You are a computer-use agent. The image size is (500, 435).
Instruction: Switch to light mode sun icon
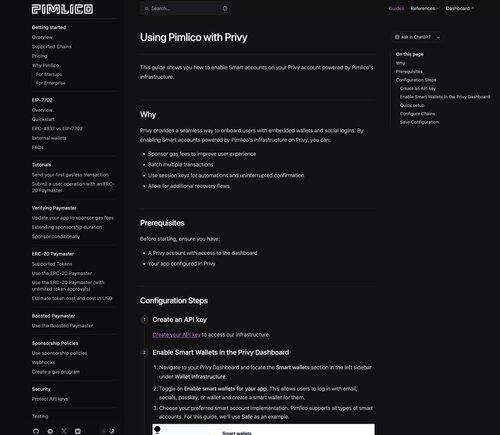coord(104,431)
